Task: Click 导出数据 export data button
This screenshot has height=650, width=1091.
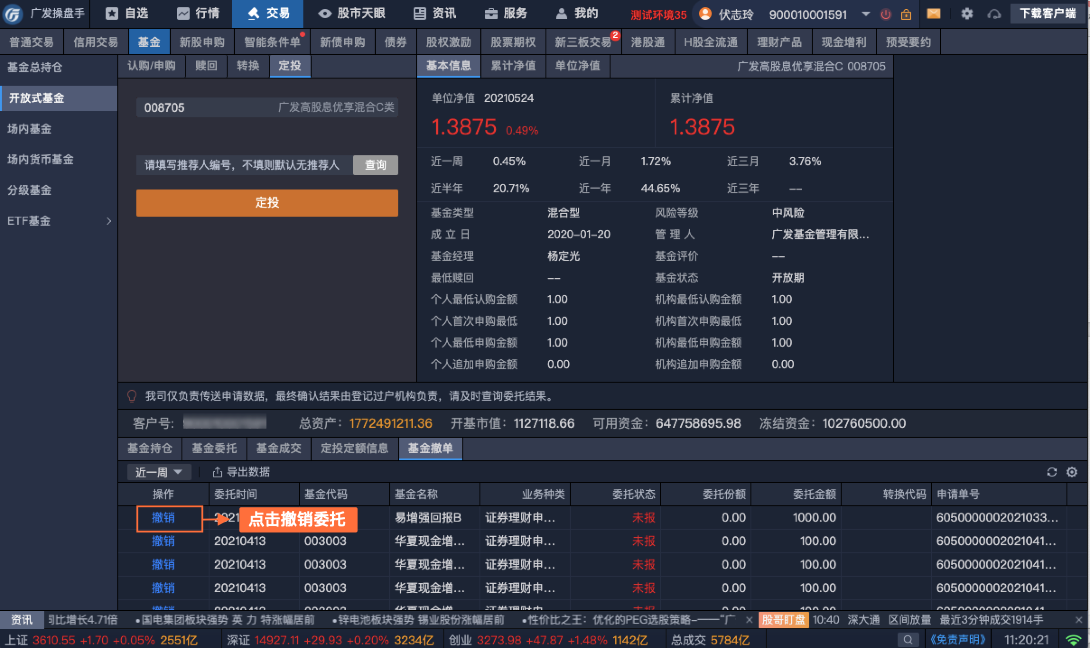Action: coord(241,472)
